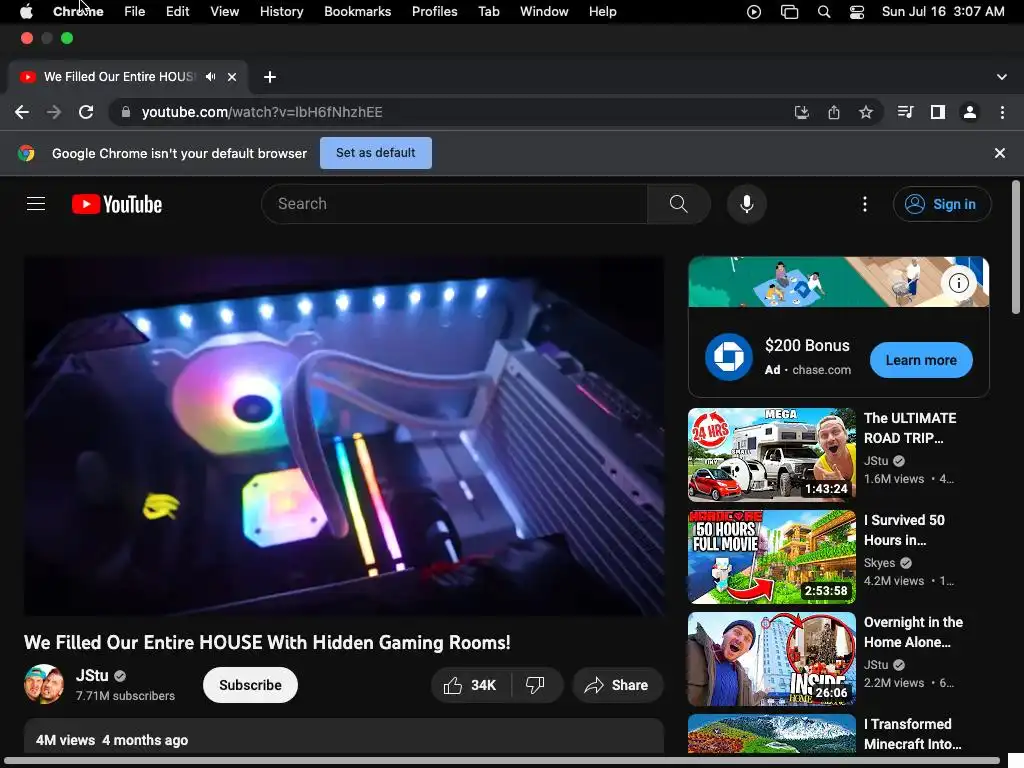Click the now playing icon in menu bar
Screen dimensions: 1024x768
click(x=754, y=12)
